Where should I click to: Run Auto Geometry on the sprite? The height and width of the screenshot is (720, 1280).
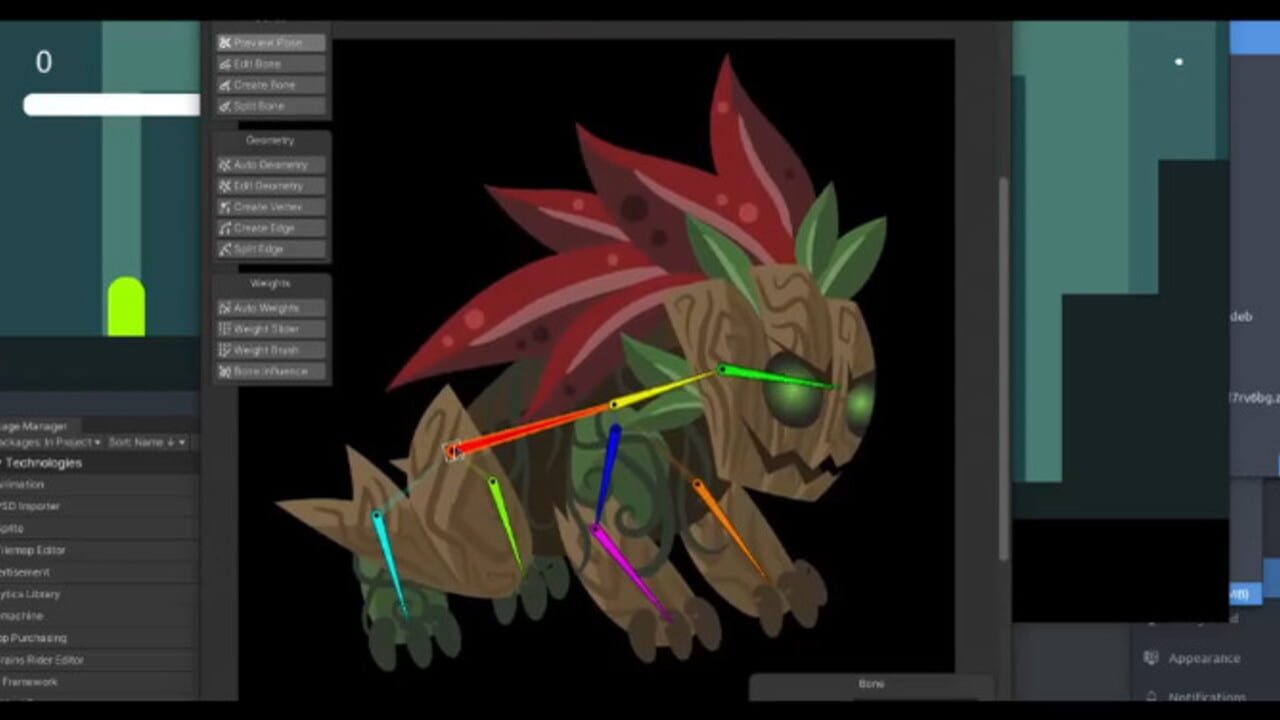[x=271, y=165]
